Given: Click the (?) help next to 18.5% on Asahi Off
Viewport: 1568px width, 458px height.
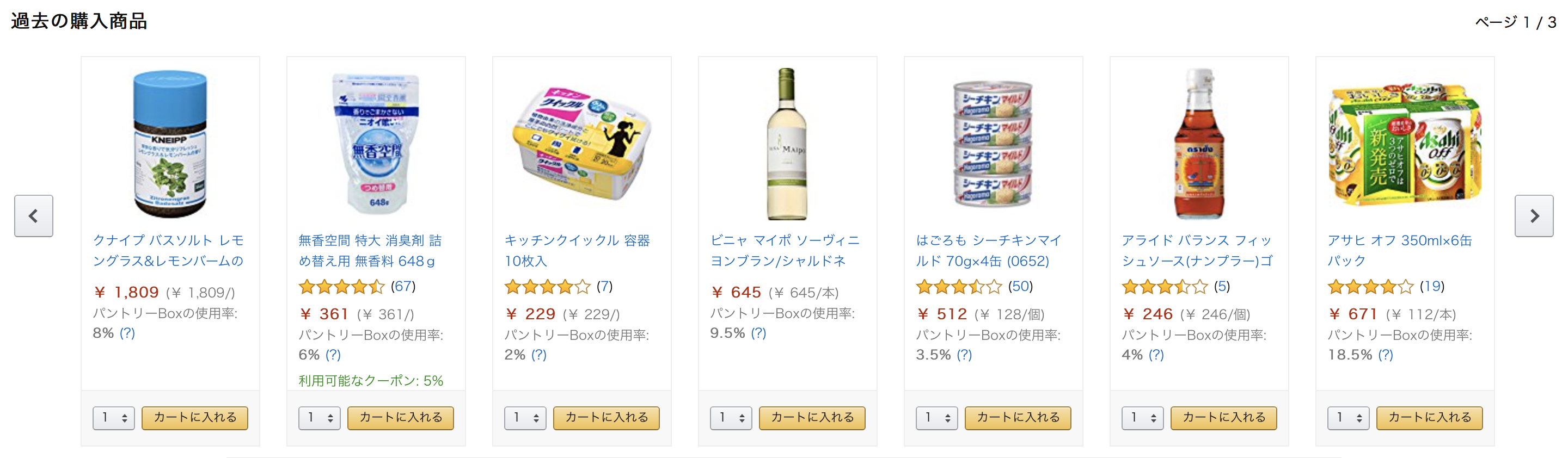Looking at the screenshot, I should [1386, 355].
